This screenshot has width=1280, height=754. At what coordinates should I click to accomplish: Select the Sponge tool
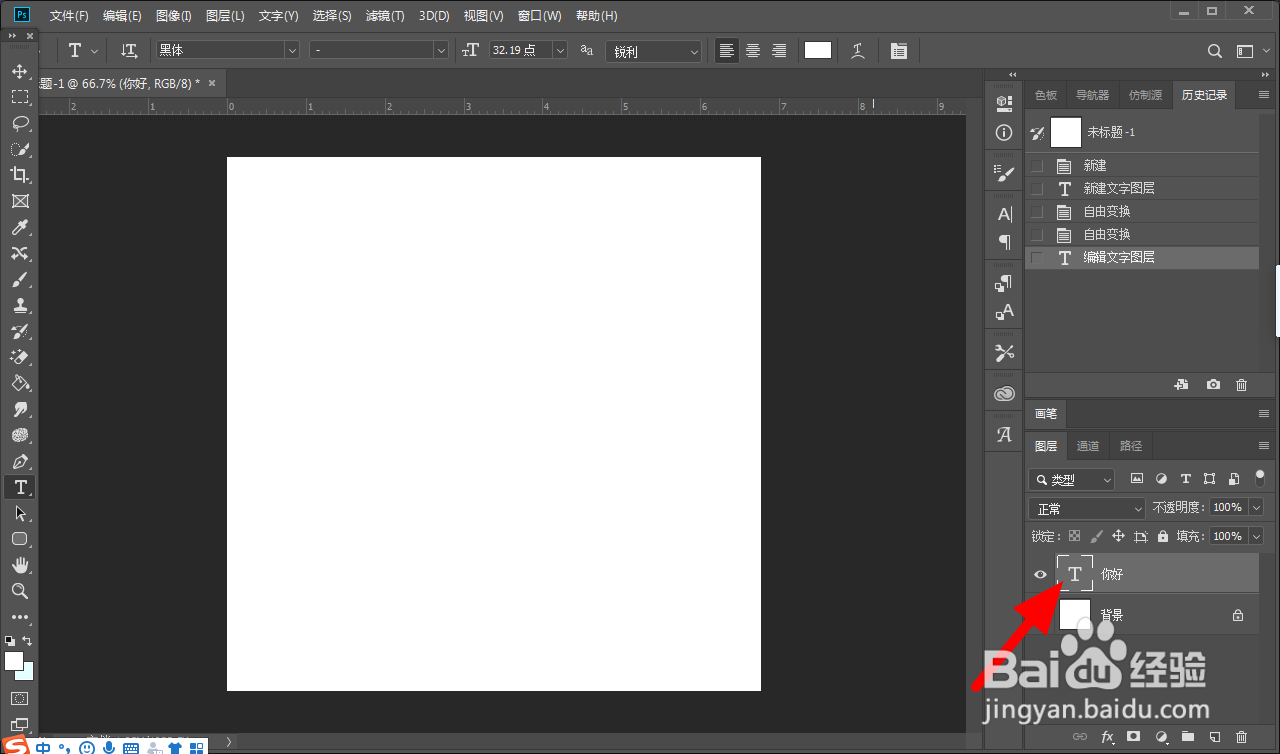(x=19, y=435)
